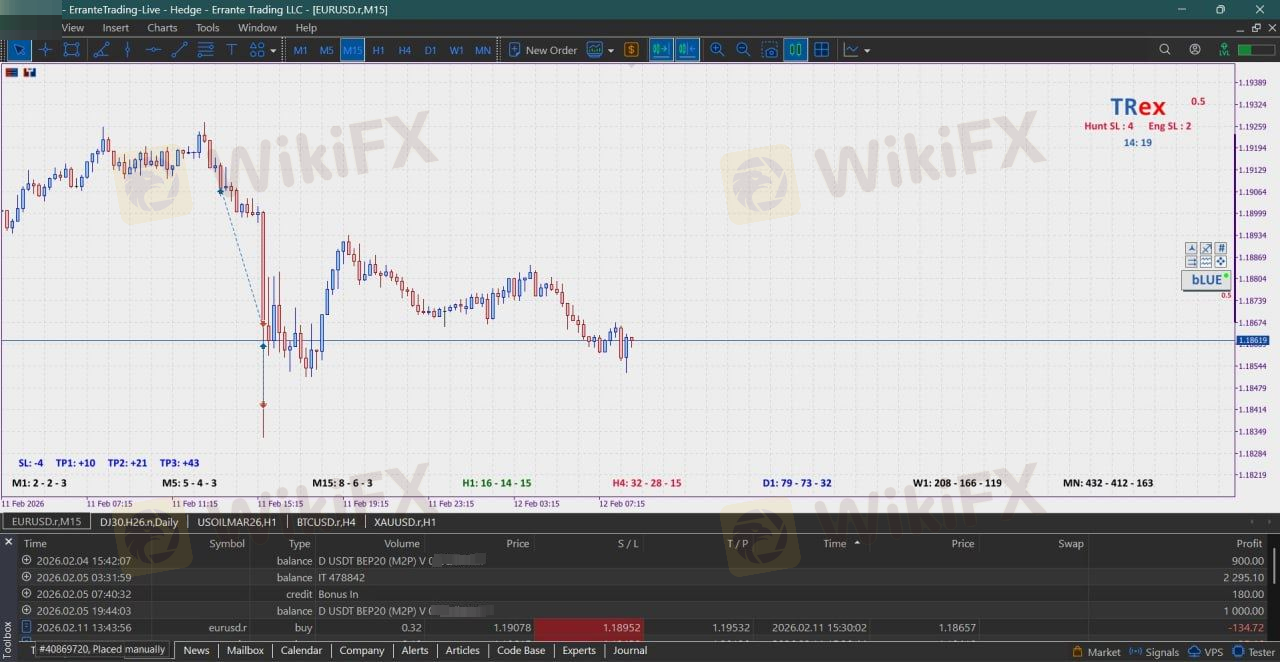Viewport: 1280px width, 662px height.
Task: Open the user account profile icon
Action: pyautogui.click(x=1195, y=50)
